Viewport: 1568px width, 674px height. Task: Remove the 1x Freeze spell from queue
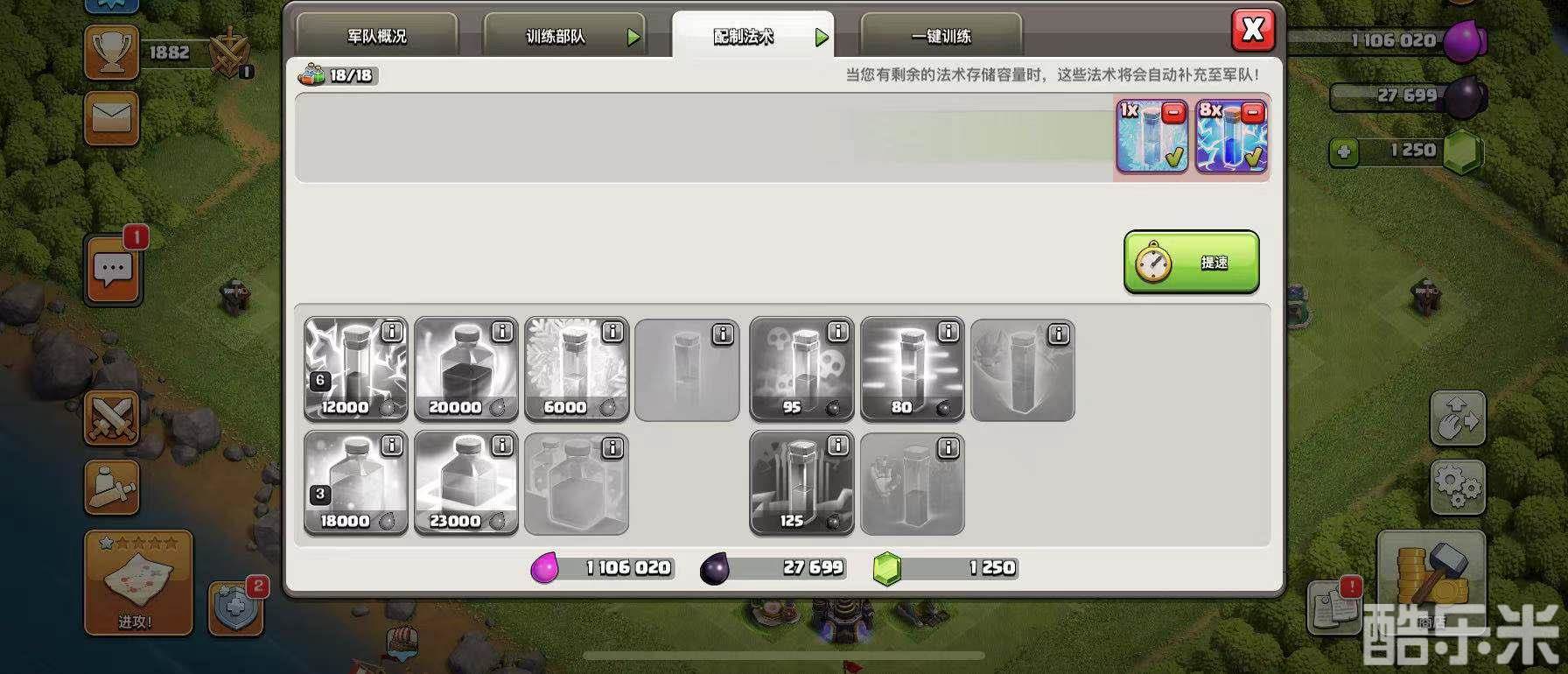click(1174, 113)
